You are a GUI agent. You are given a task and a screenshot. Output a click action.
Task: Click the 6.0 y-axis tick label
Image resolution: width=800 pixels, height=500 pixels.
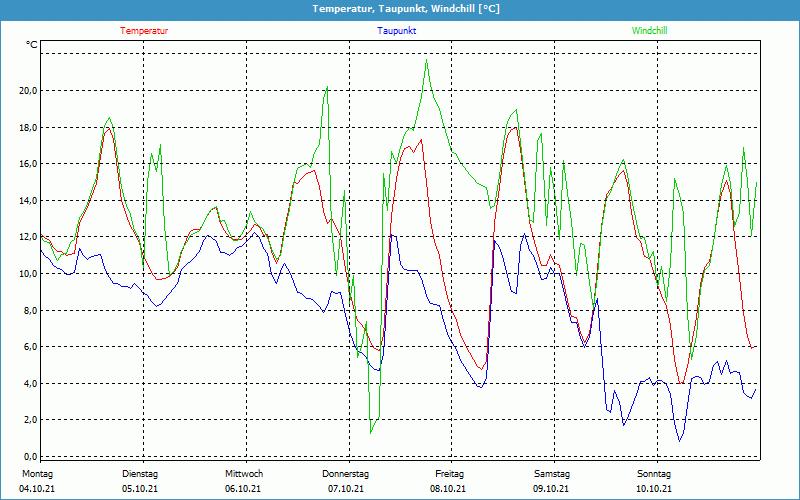point(30,347)
